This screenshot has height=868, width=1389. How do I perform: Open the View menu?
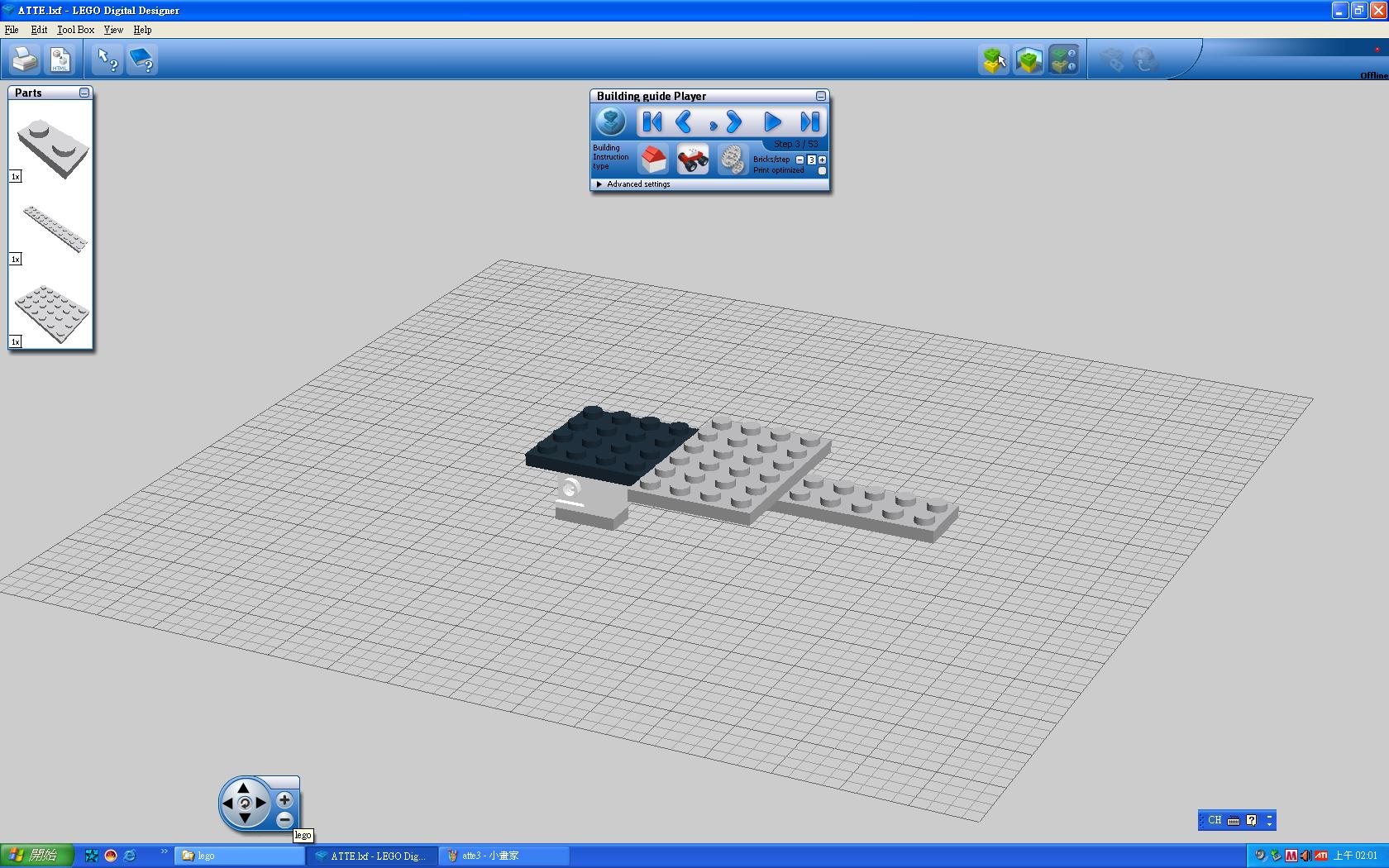click(113, 30)
